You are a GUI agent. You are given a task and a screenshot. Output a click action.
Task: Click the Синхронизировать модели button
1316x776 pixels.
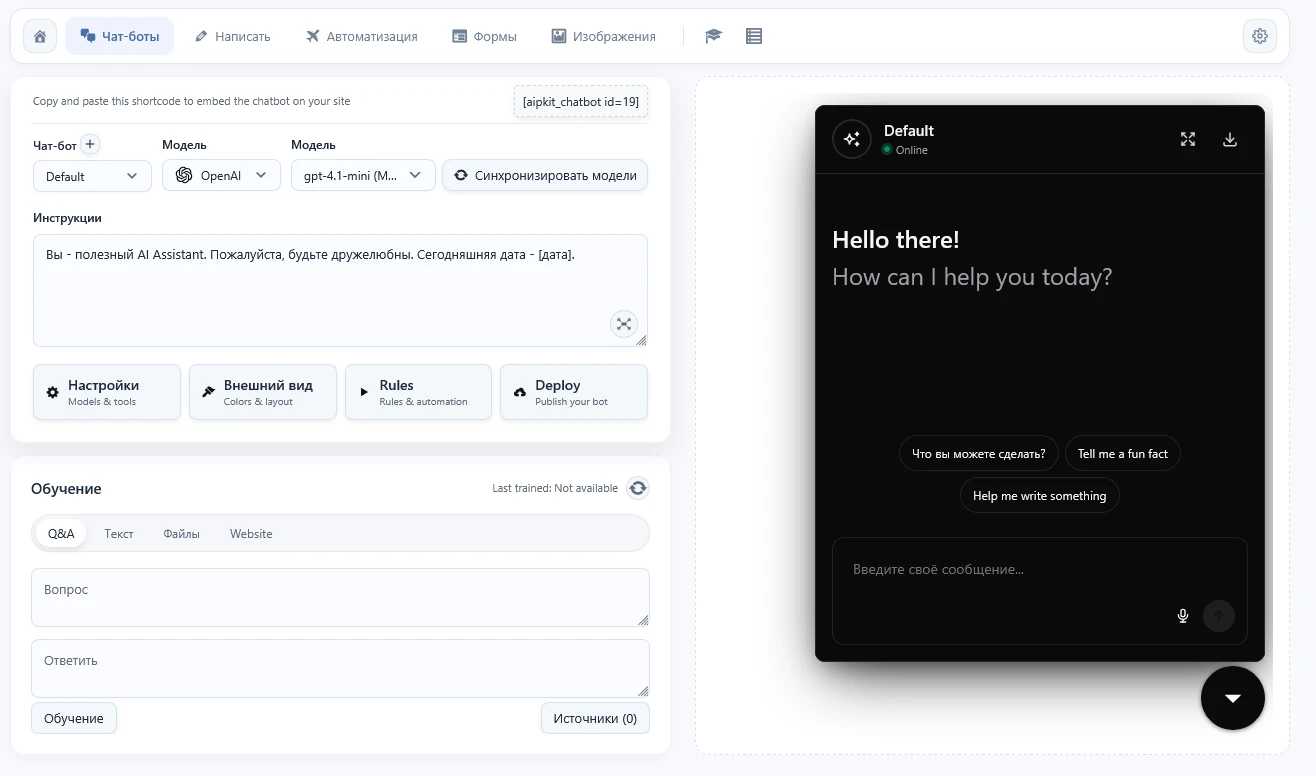545,175
